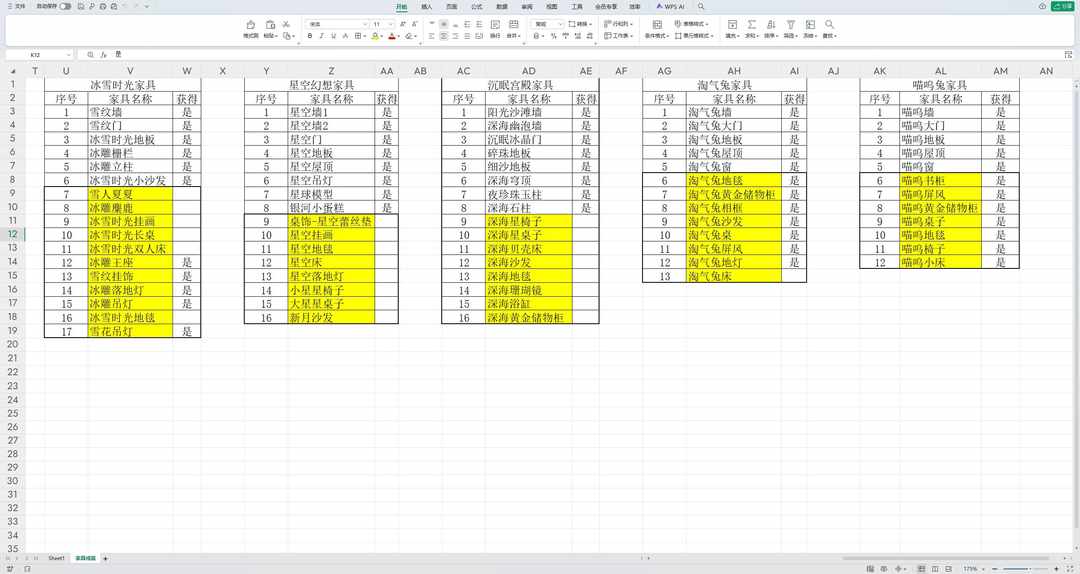1080x574 pixels.
Task: Open the font name dropdown
Action: [337, 23]
